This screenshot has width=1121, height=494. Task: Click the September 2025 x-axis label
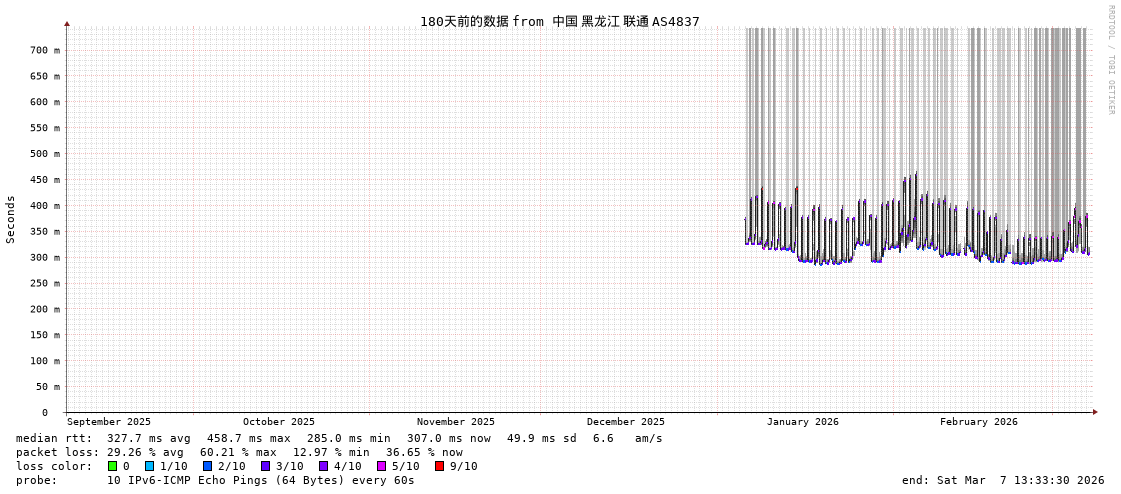point(109,422)
